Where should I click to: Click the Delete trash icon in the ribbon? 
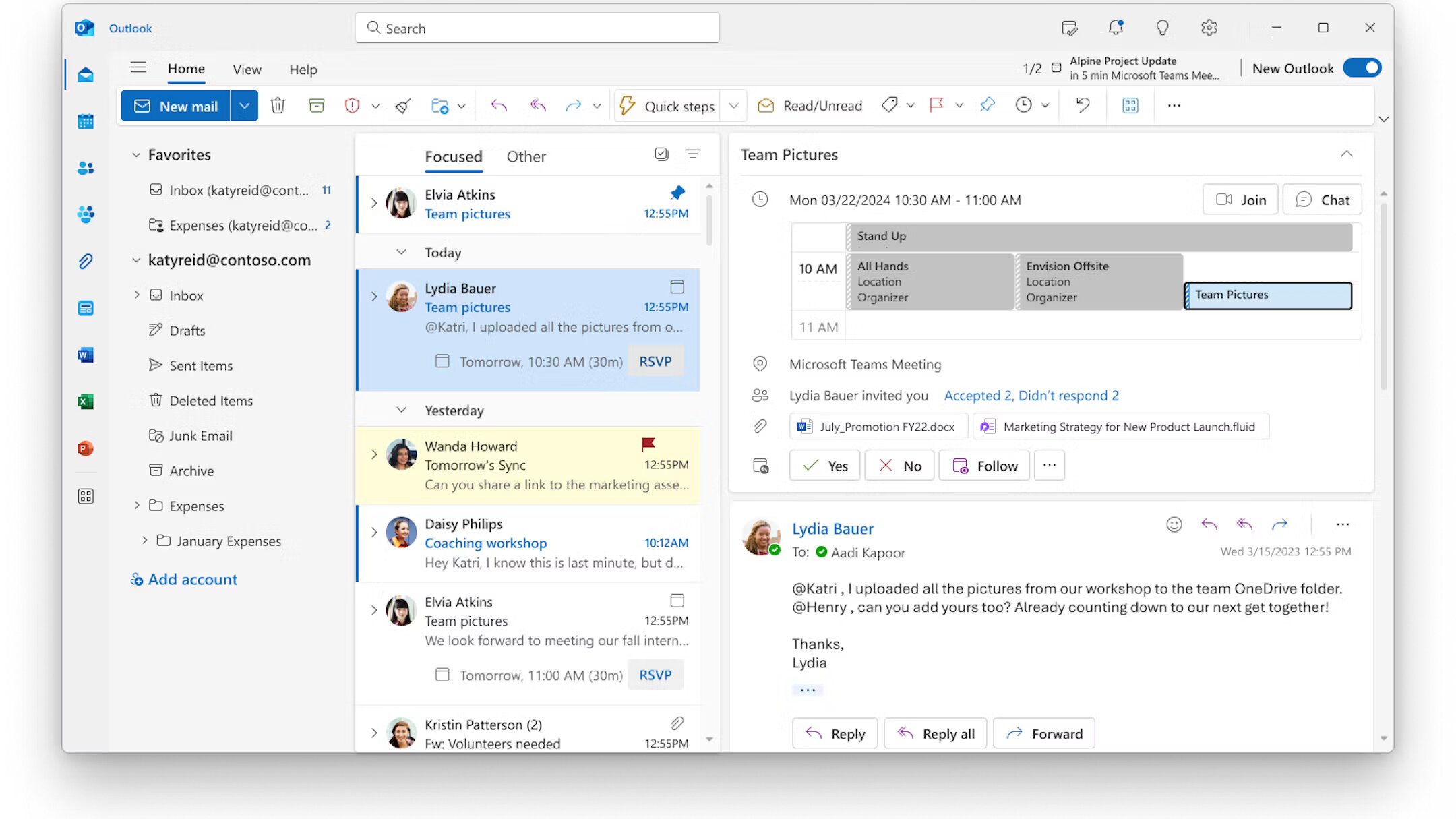(278, 106)
